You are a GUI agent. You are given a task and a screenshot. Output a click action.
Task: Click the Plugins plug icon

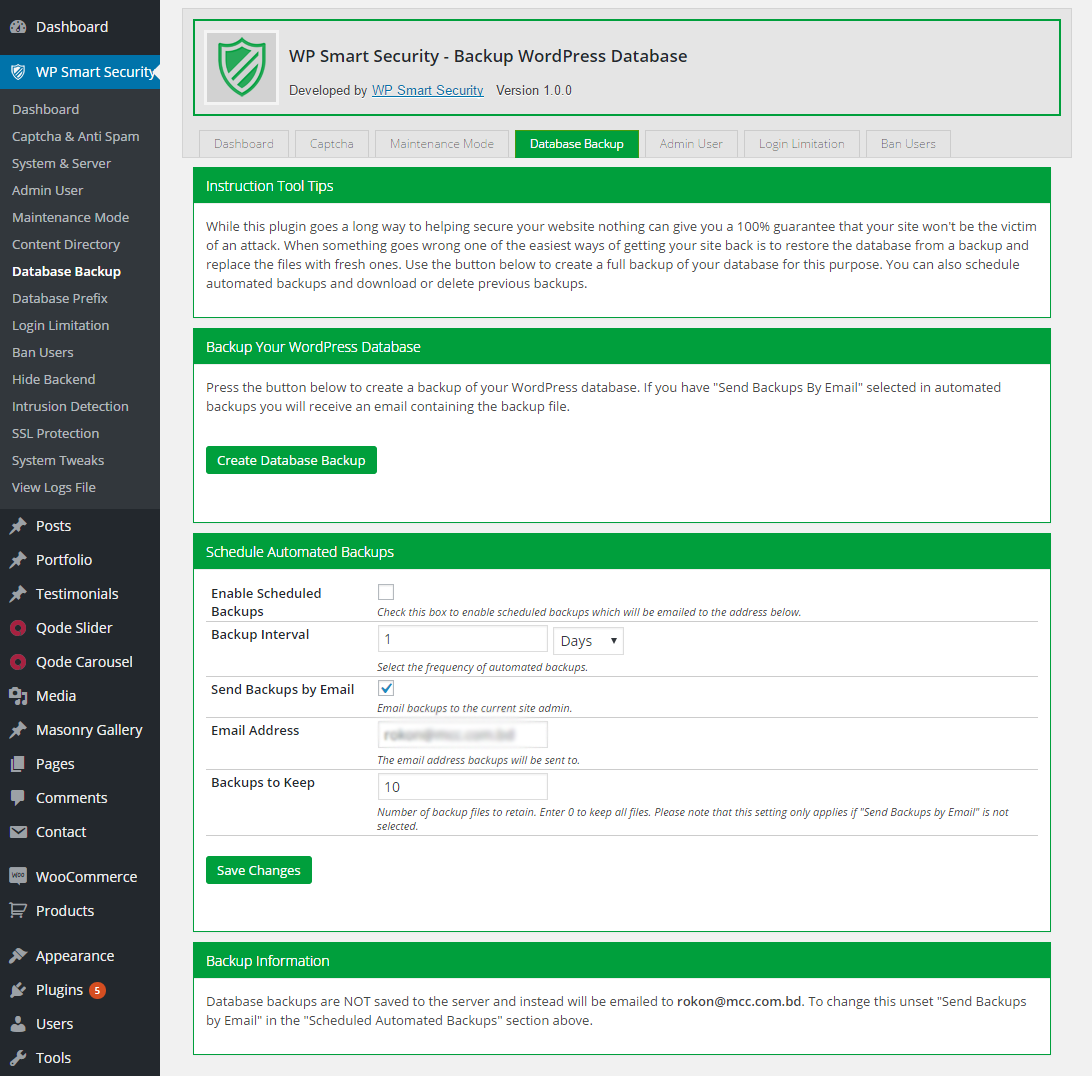(x=18, y=990)
